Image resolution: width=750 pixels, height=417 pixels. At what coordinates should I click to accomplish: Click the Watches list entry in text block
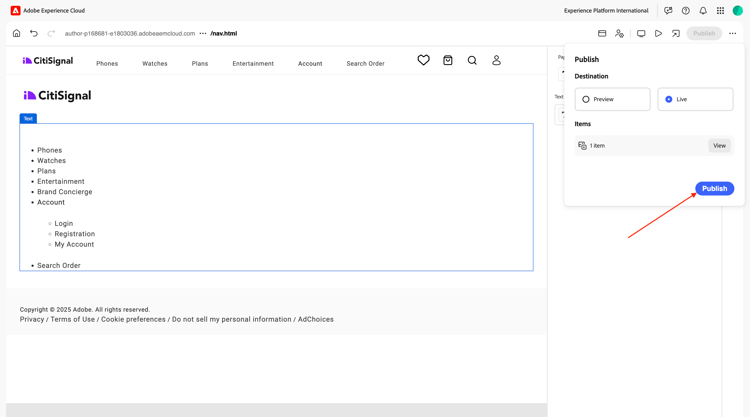52,161
